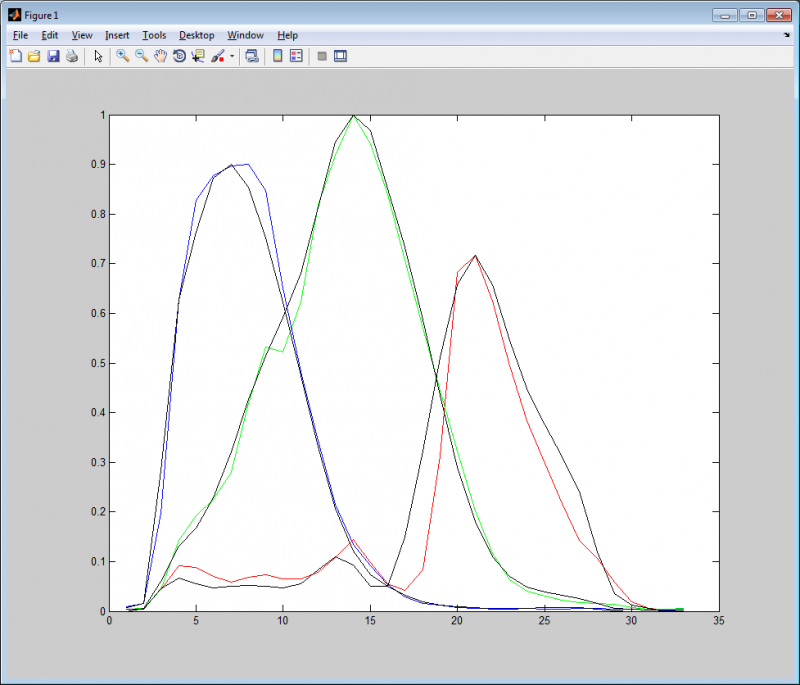Close the Figure 1 window
The width and height of the screenshot is (800, 685).
[x=779, y=15]
